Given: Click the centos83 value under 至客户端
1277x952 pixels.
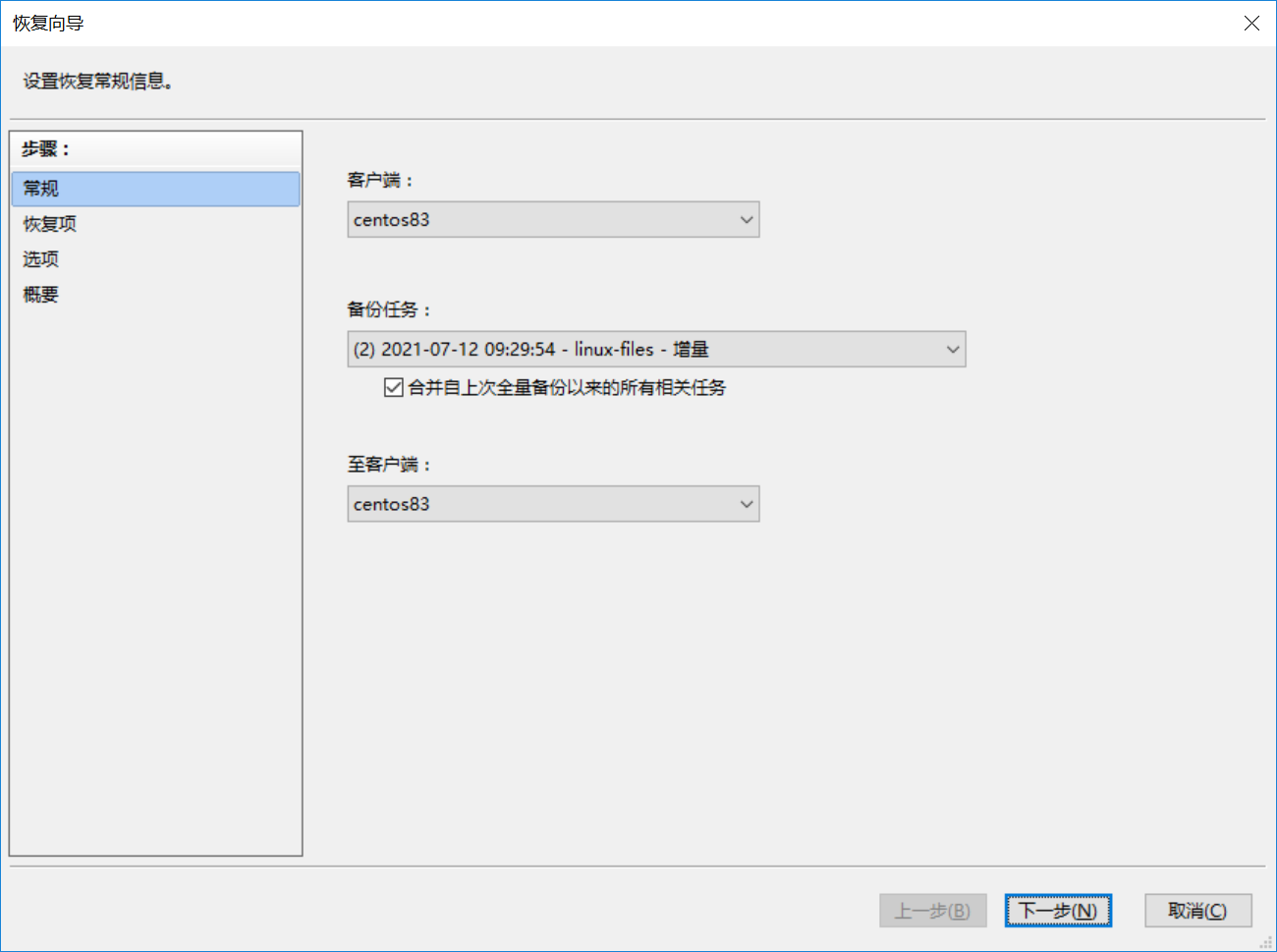Looking at the screenshot, I should tap(392, 505).
